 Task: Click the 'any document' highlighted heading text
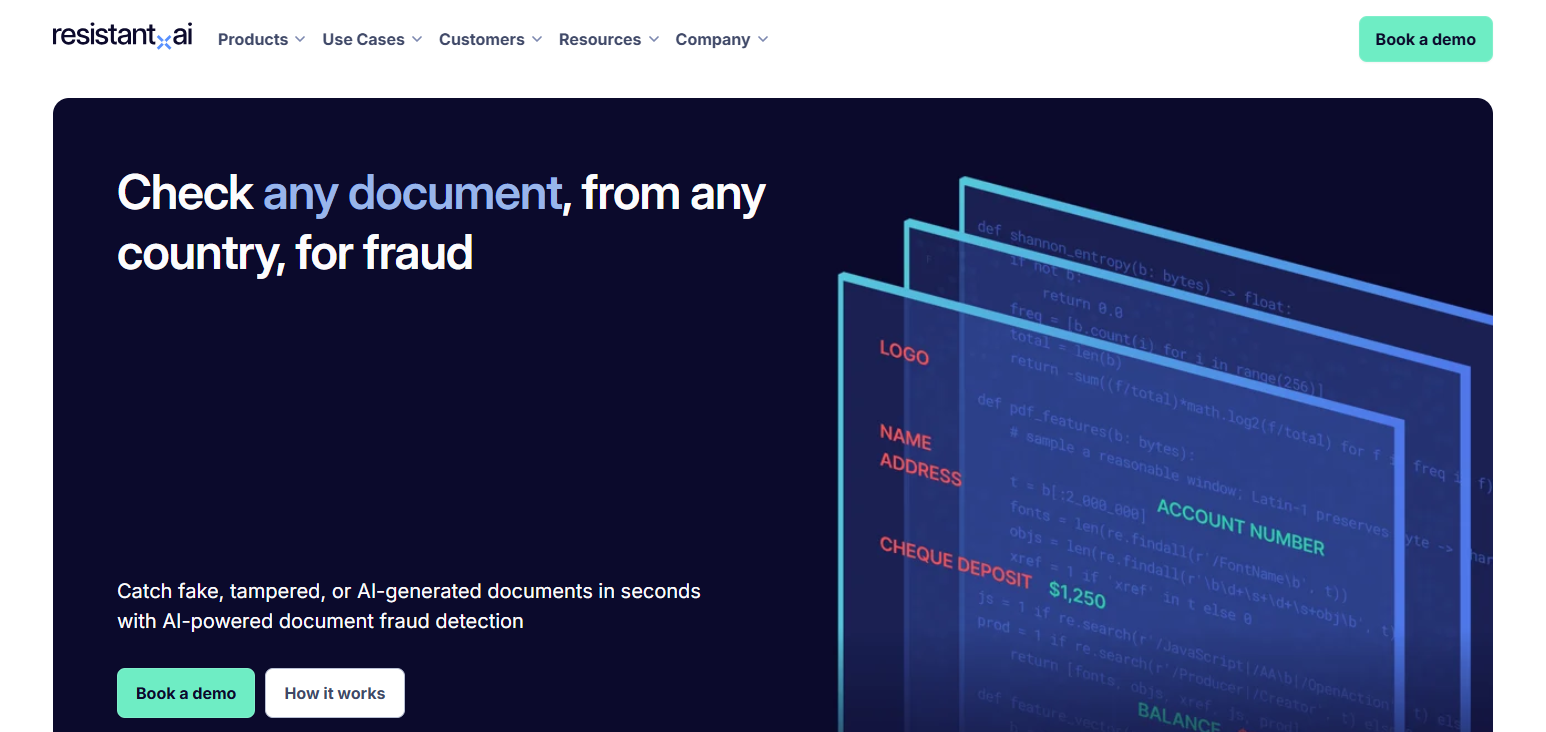coord(412,192)
